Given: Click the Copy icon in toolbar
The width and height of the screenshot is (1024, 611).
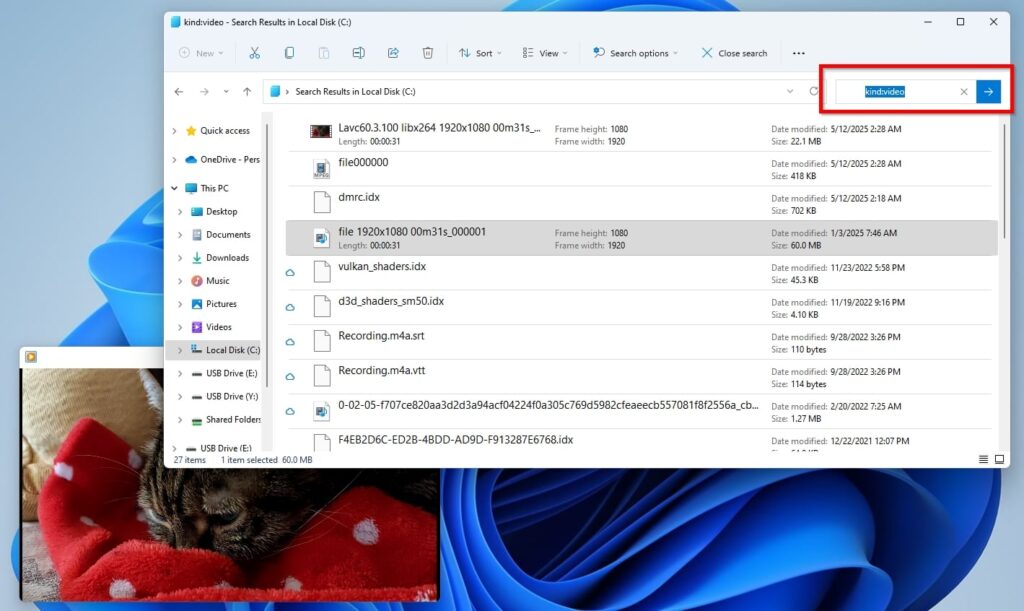Looking at the screenshot, I should (x=289, y=53).
